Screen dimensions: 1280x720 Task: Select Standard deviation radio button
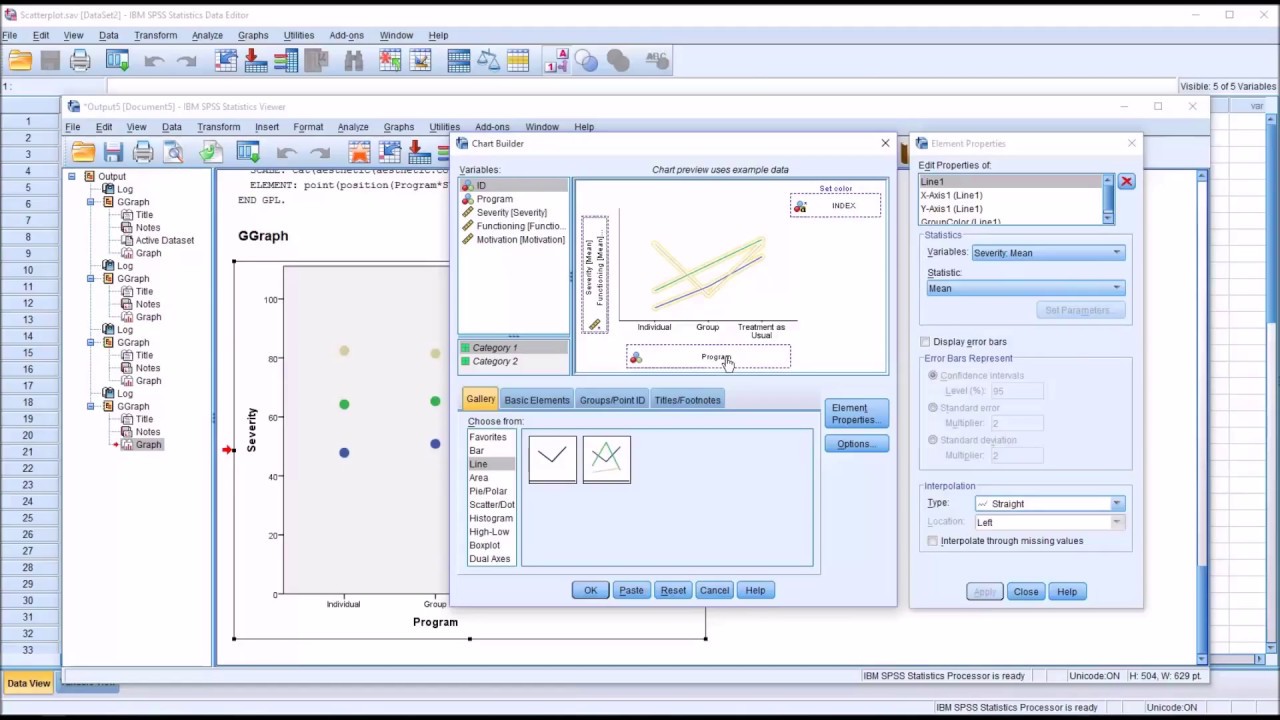click(933, 440)
